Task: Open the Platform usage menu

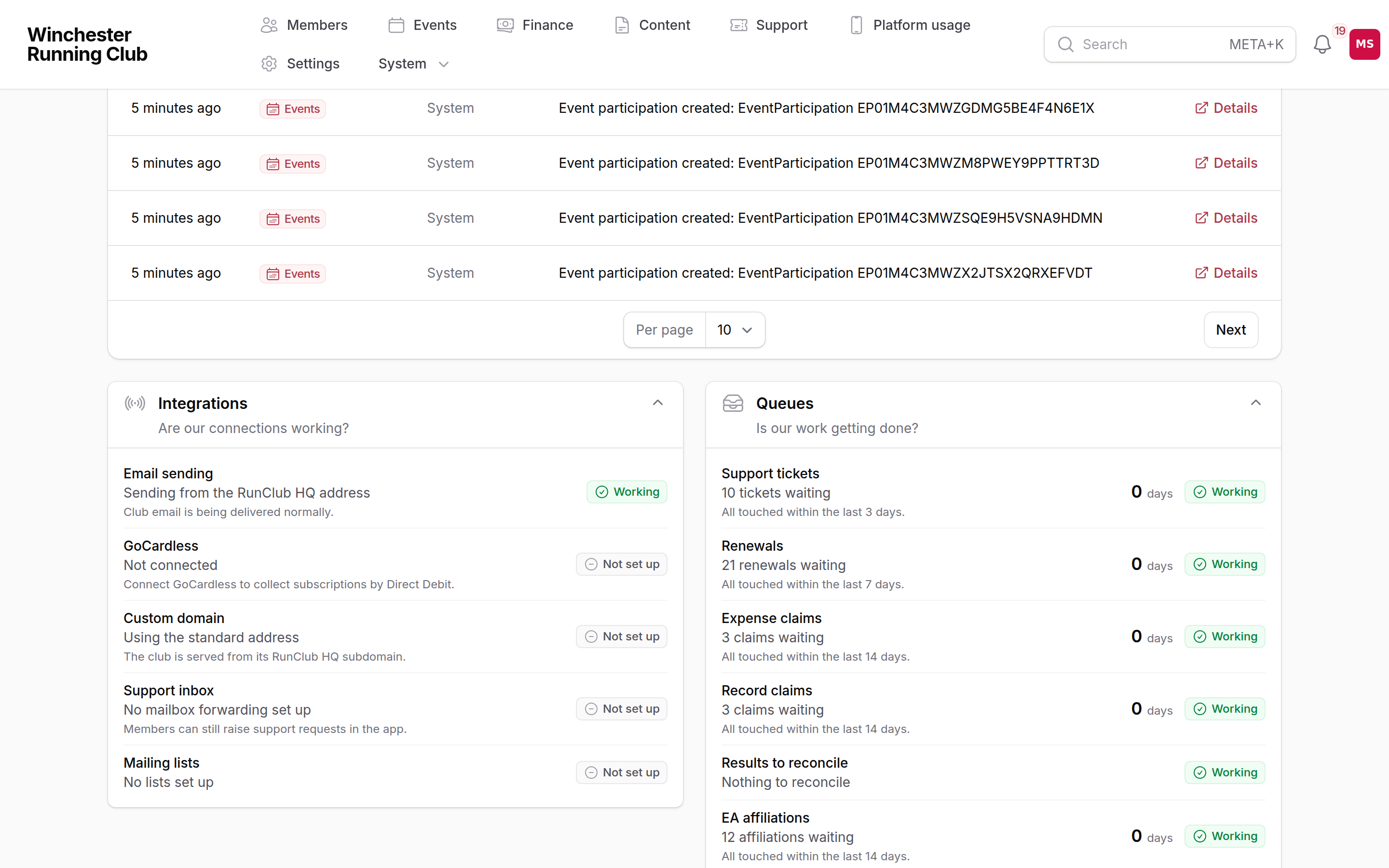Action: coord(910,25)
